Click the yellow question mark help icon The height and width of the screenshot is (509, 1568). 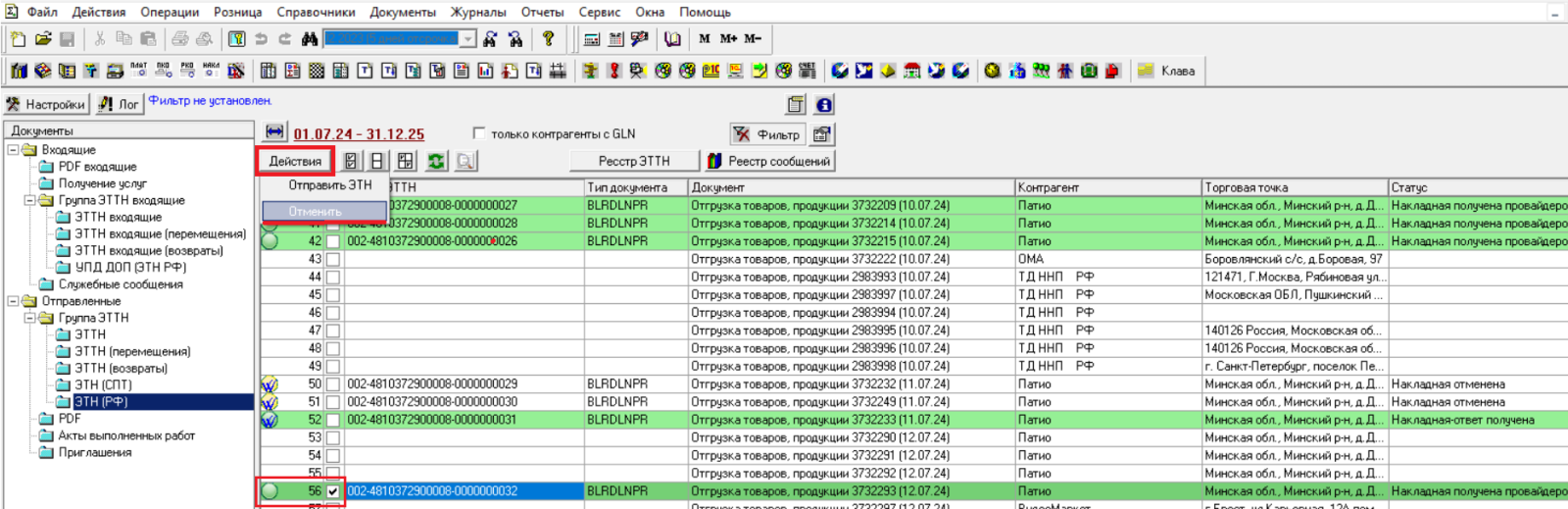[549, 39]
